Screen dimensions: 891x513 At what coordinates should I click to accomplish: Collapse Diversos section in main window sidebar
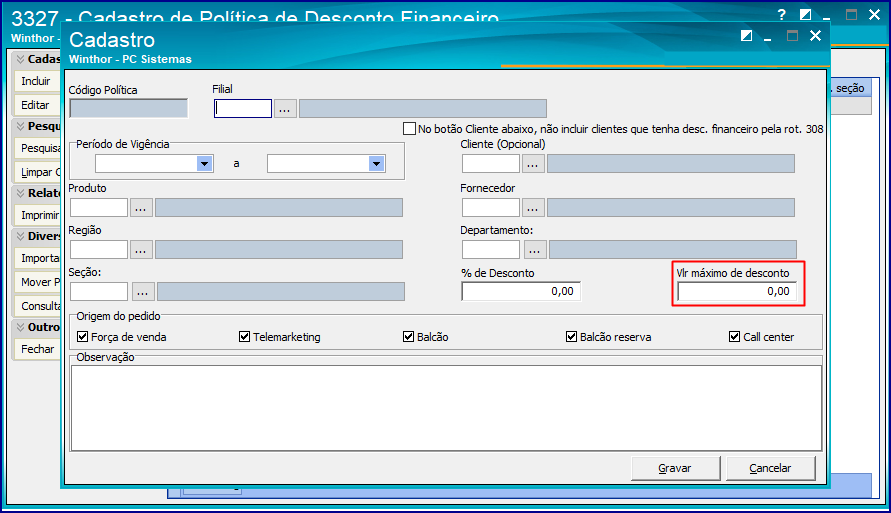20,236
